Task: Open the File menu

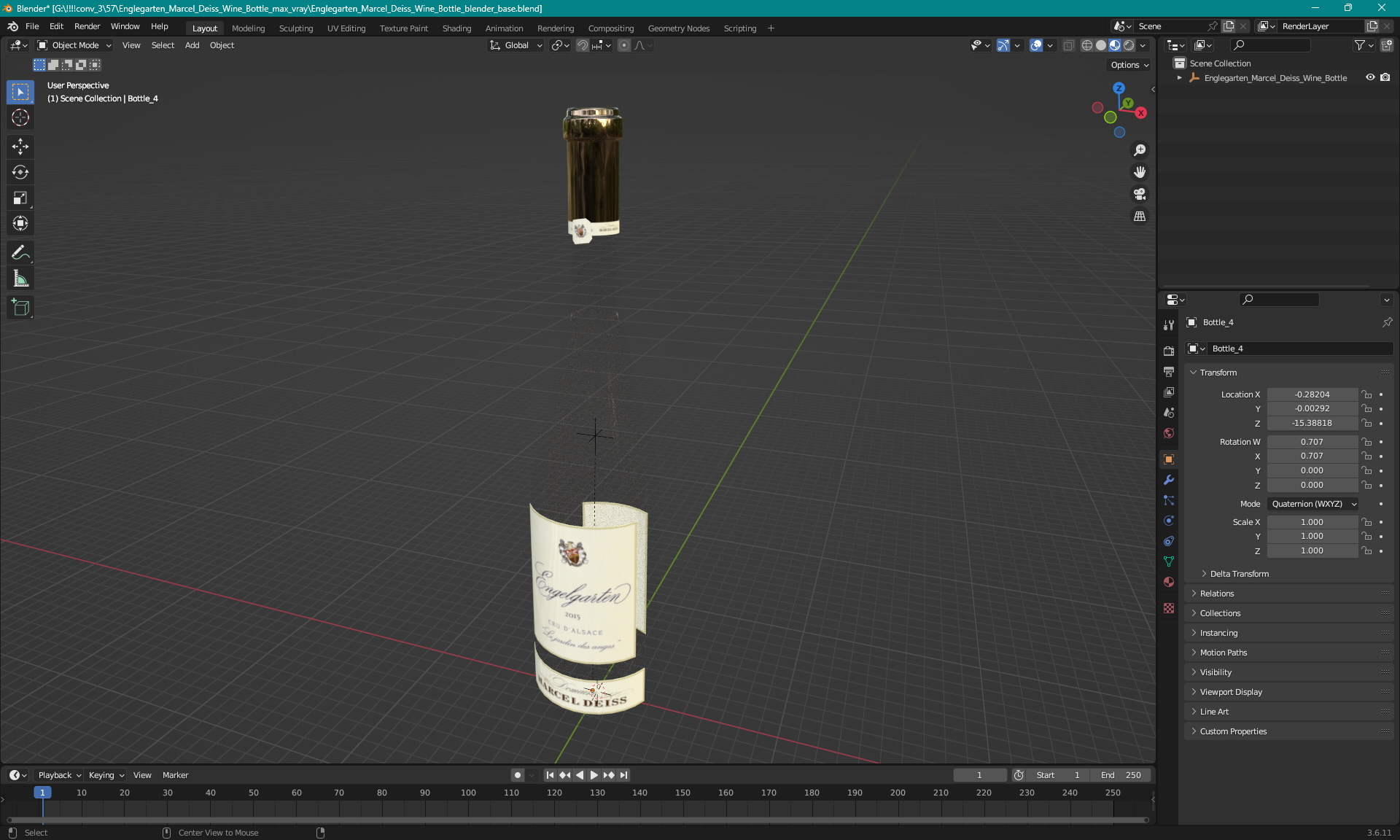Action: (32, 26)
